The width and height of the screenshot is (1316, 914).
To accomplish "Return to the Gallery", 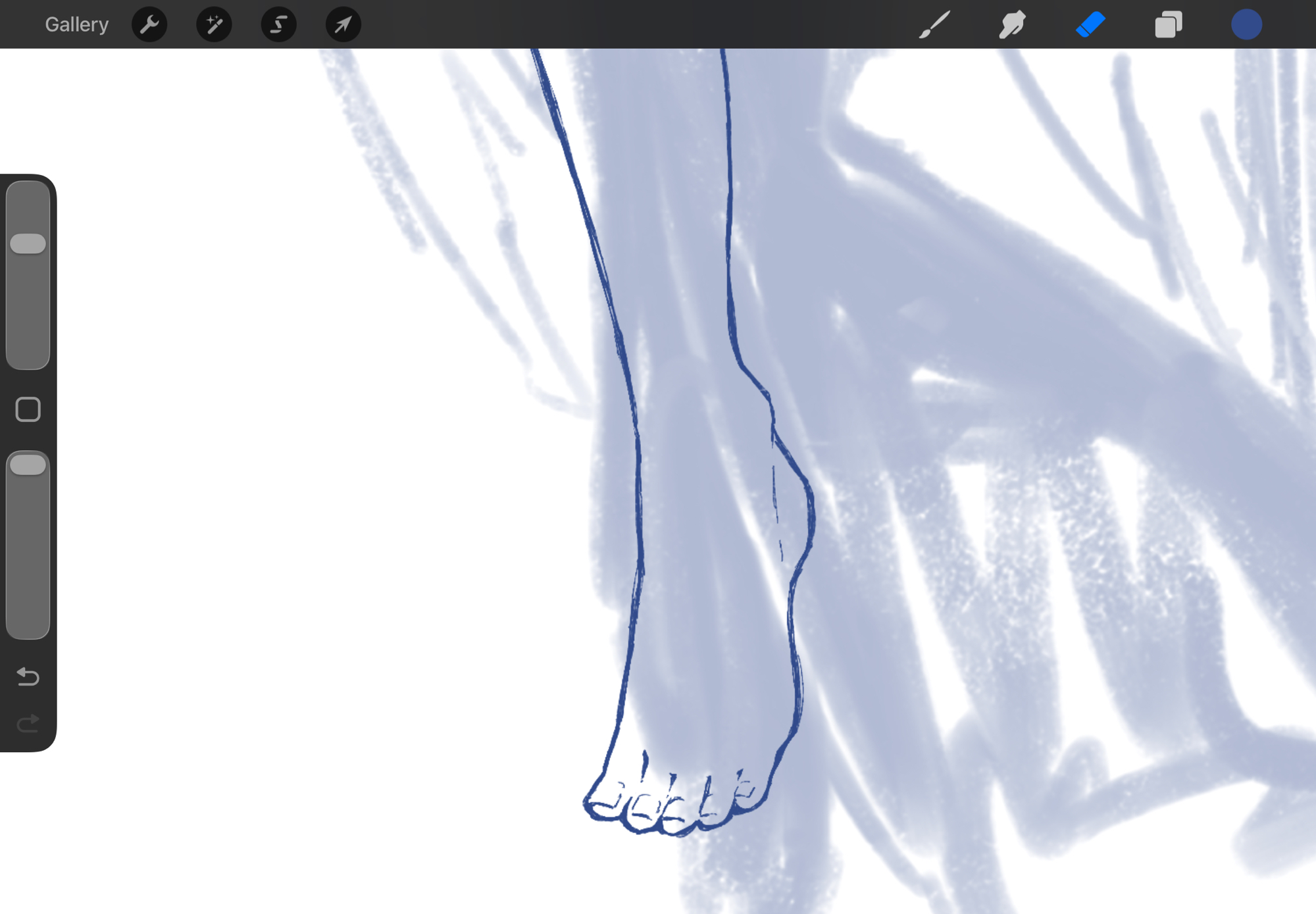I will pyautogui.click(x=76, y=25).
